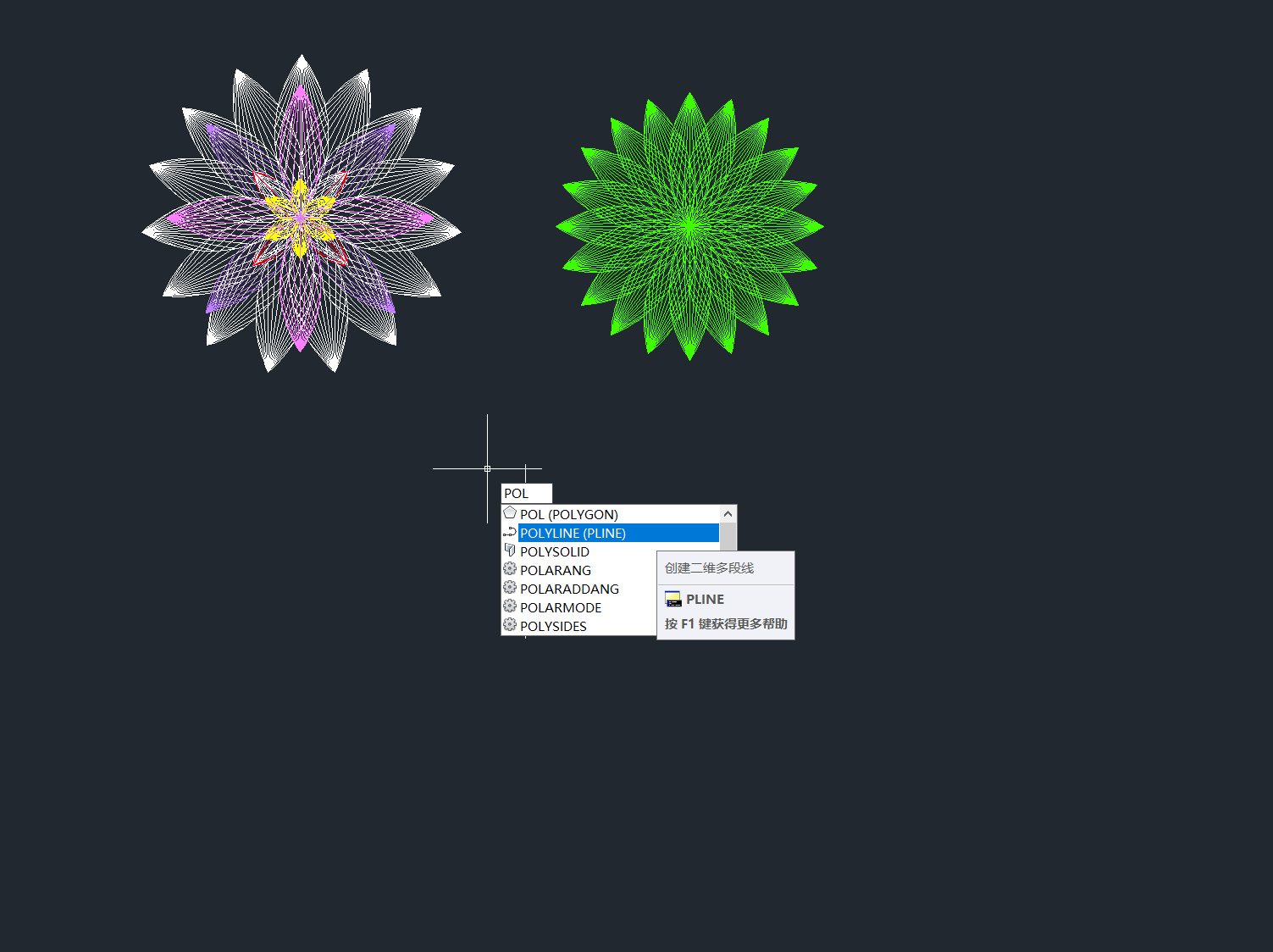Screen dimensions: 1273x952
Task: Click the pentagon icon beside POL (POLYGON)
Action: (x=510, y=513)
